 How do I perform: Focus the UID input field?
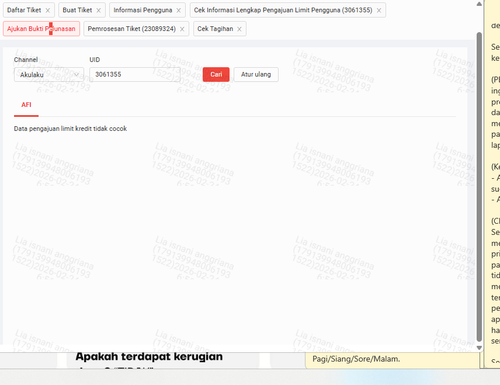[x=135, y=74]
